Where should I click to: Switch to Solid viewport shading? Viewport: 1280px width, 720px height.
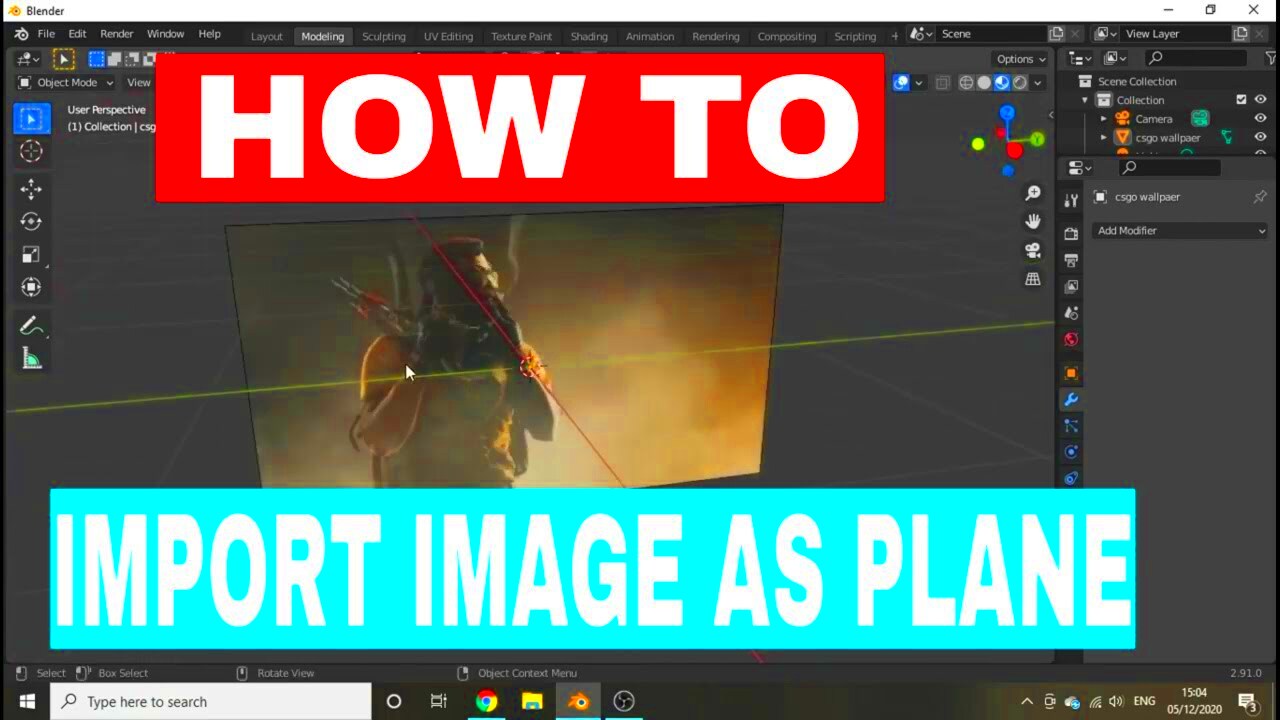point(984,83)
